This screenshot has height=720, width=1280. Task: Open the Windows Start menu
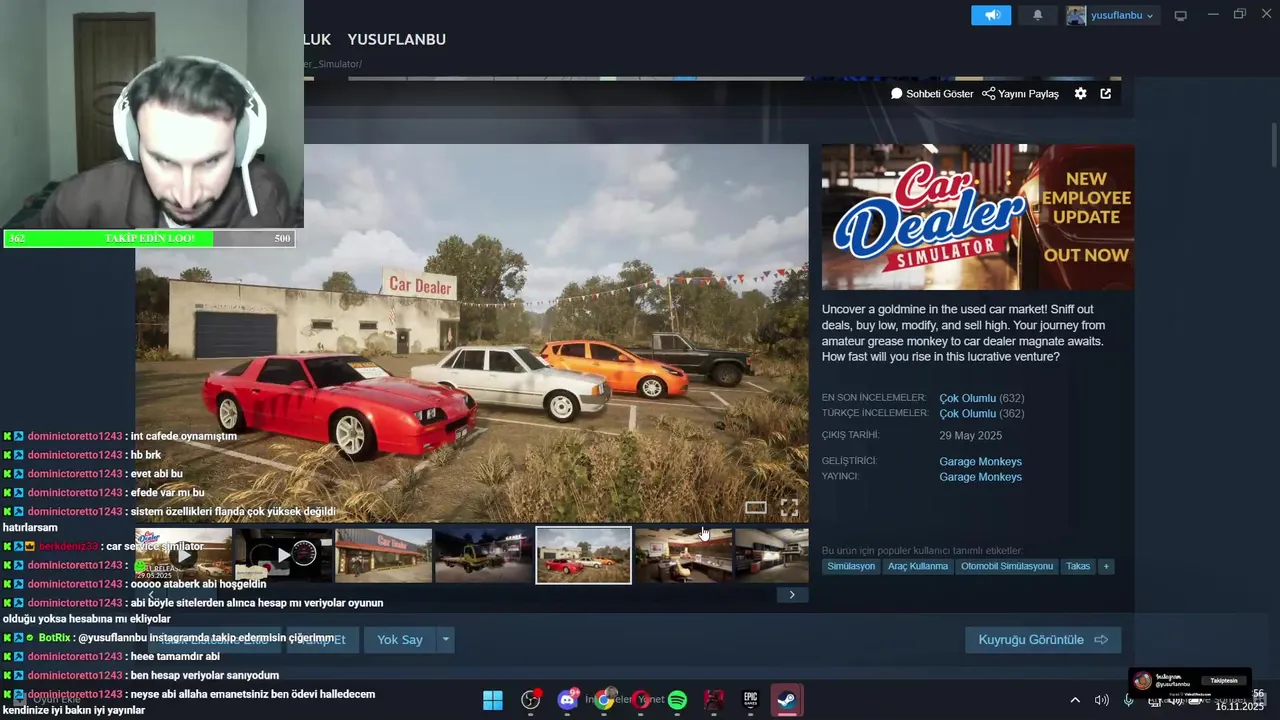(493, 700)
